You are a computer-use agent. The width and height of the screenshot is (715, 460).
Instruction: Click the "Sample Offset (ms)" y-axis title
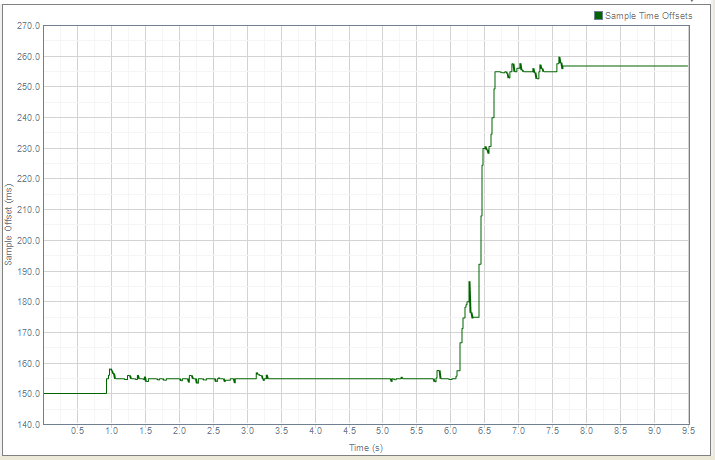tap(9, 225)
